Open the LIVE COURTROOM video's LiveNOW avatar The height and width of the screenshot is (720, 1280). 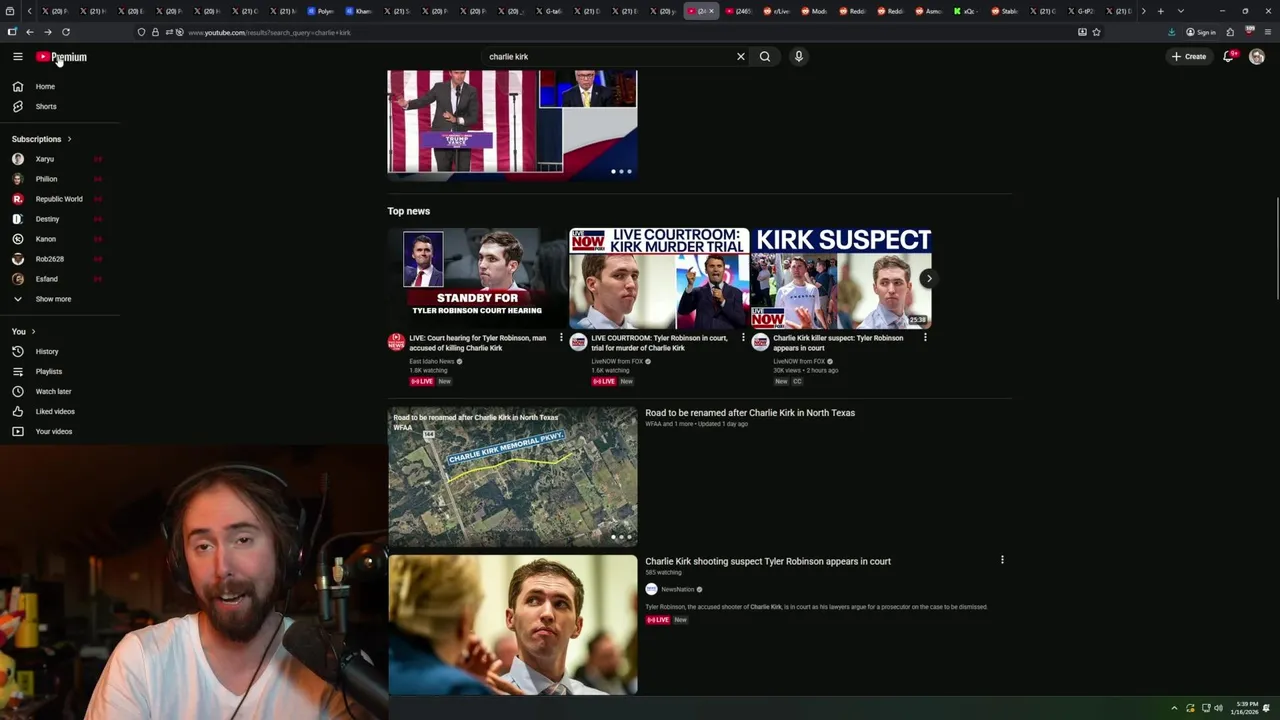click(578, 342)
